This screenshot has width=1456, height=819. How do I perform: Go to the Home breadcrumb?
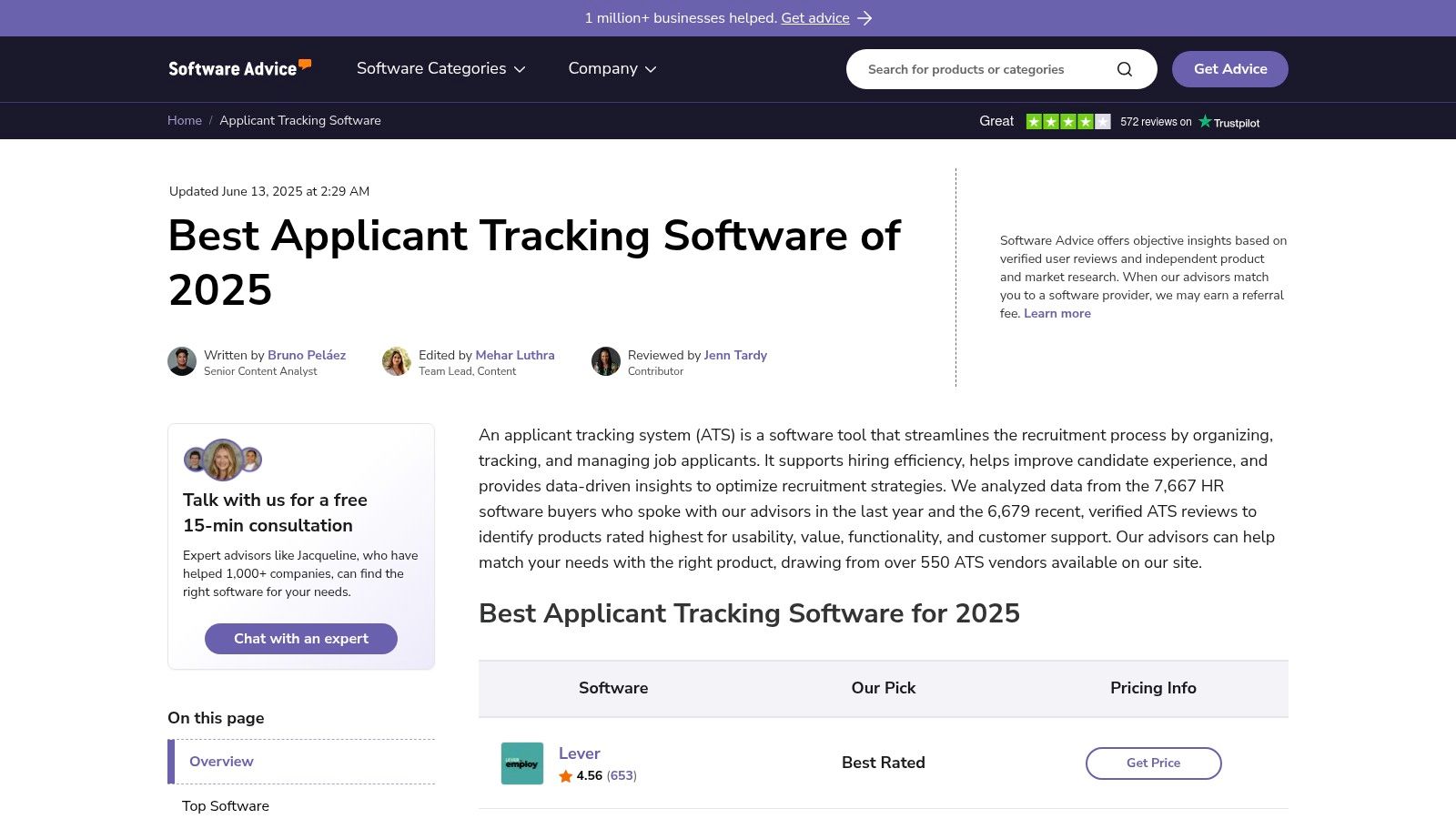point(185,120)
